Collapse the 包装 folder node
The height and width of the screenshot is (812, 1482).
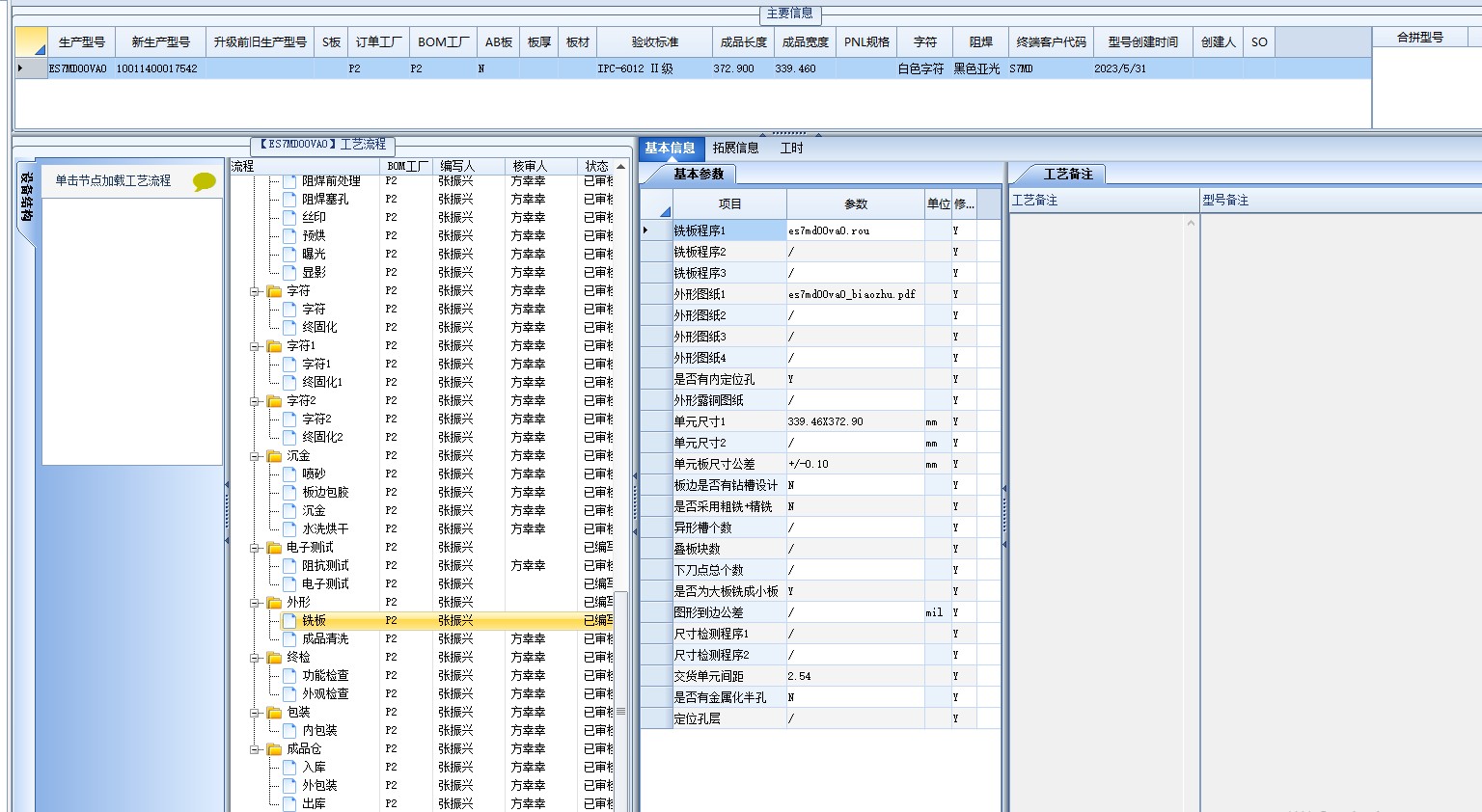(x=256, y=713)
